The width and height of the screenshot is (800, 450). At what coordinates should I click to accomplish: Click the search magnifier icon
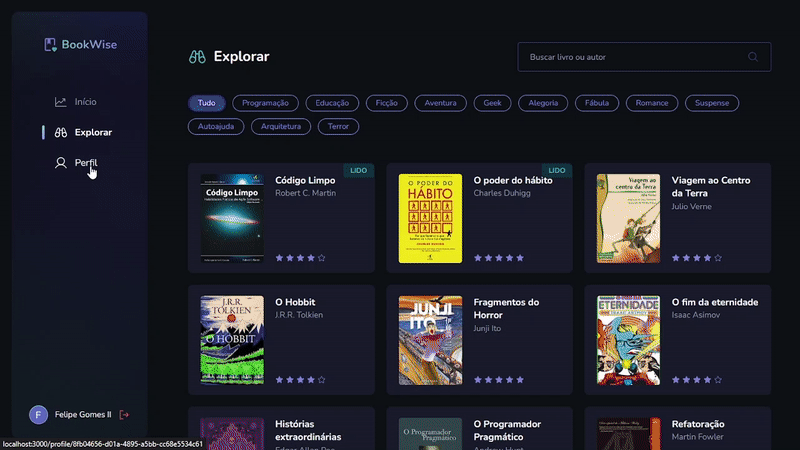(753, 57)
